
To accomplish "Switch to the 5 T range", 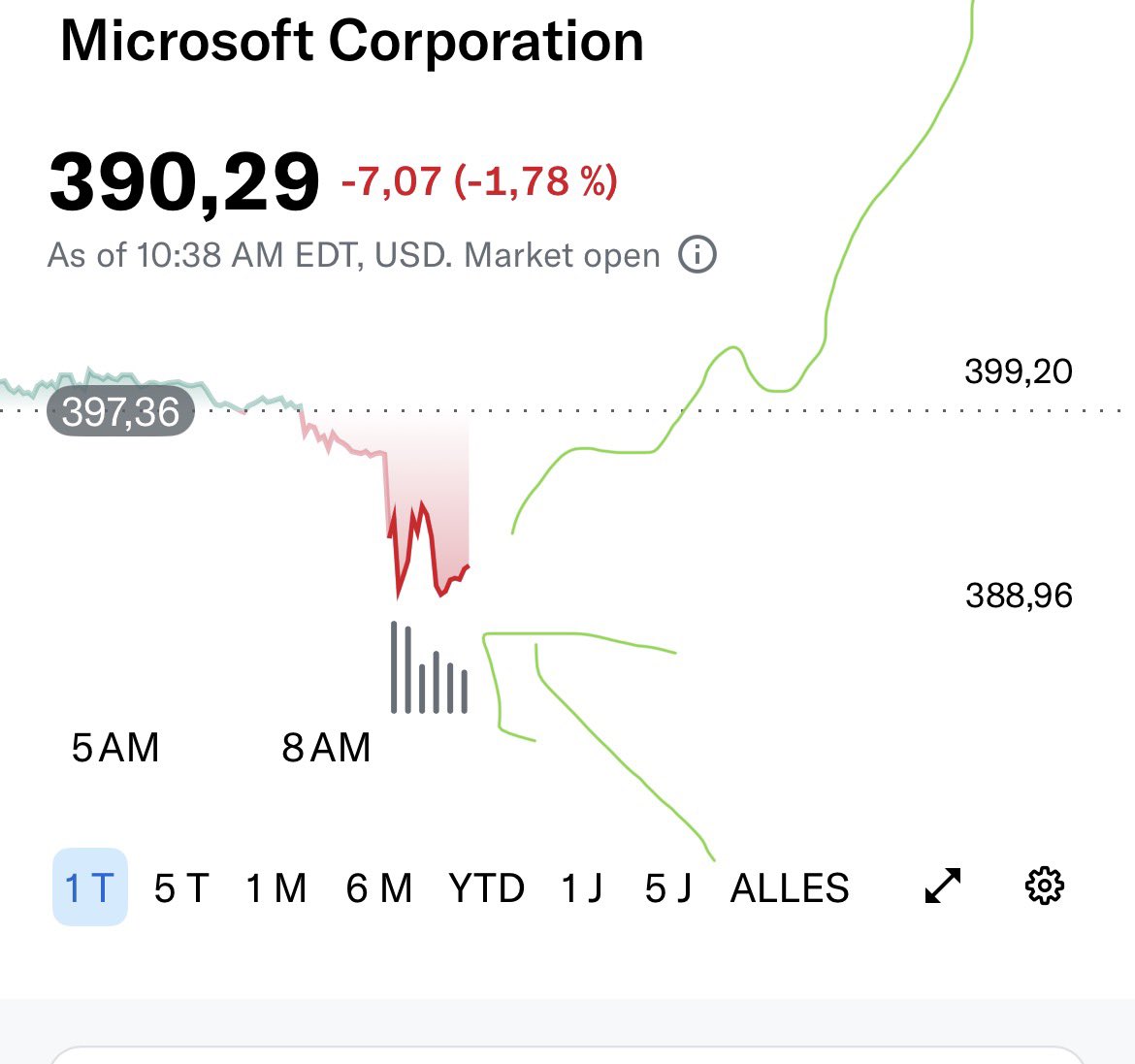I will coord(181,888).
